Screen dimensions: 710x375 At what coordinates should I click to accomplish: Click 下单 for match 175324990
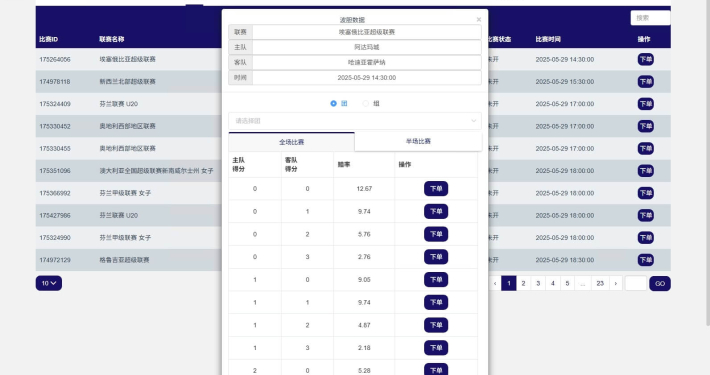[645, 237]
